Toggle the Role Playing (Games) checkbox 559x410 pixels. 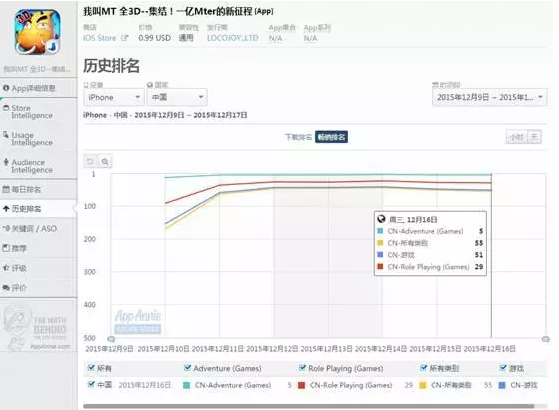coord(302,368)
